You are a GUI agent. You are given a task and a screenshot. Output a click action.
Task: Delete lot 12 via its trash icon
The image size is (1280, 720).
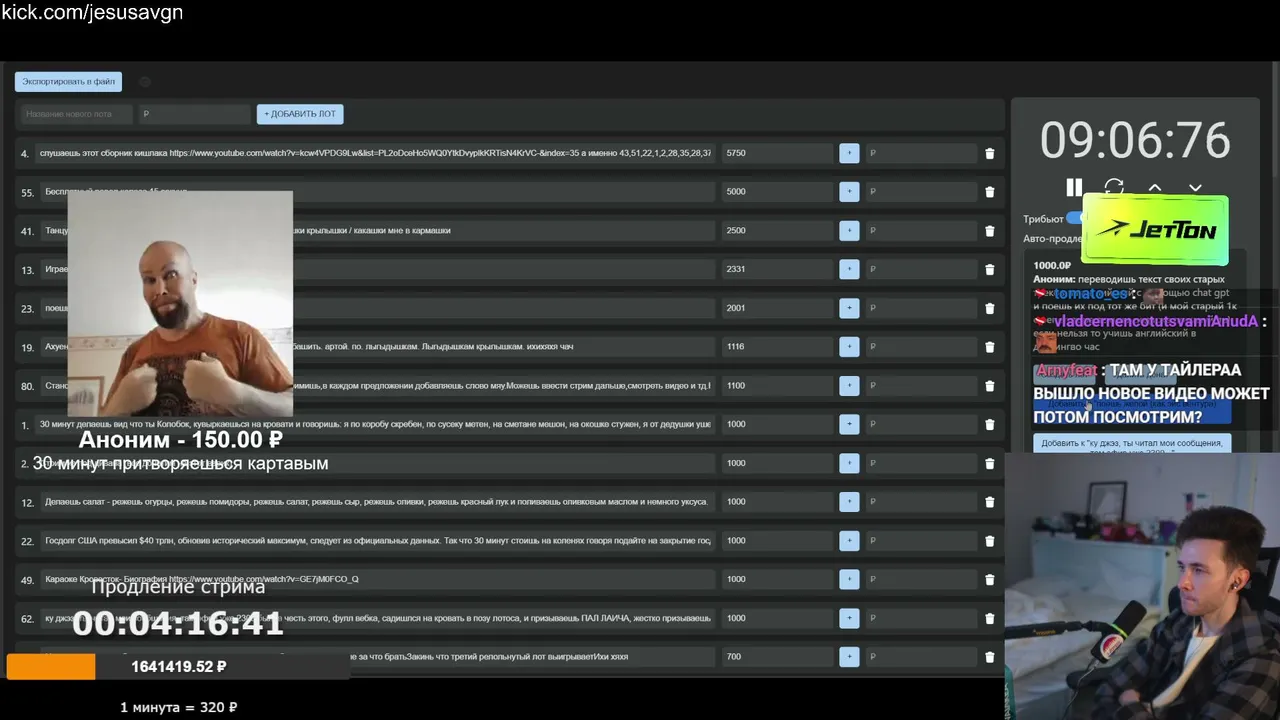(x=990, y=502)
